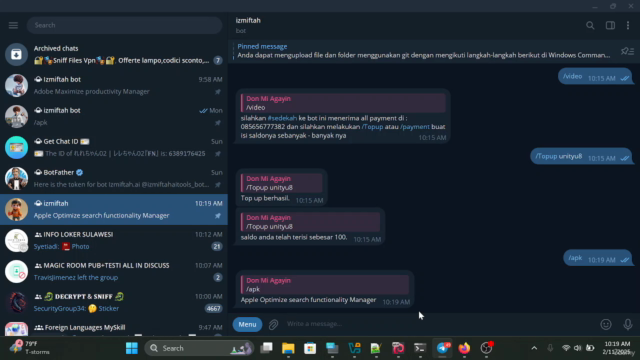The width and height of the screenshot is (640, 360).
Task: Click the Windows taskbar Search box
Action: click(199, 348)
